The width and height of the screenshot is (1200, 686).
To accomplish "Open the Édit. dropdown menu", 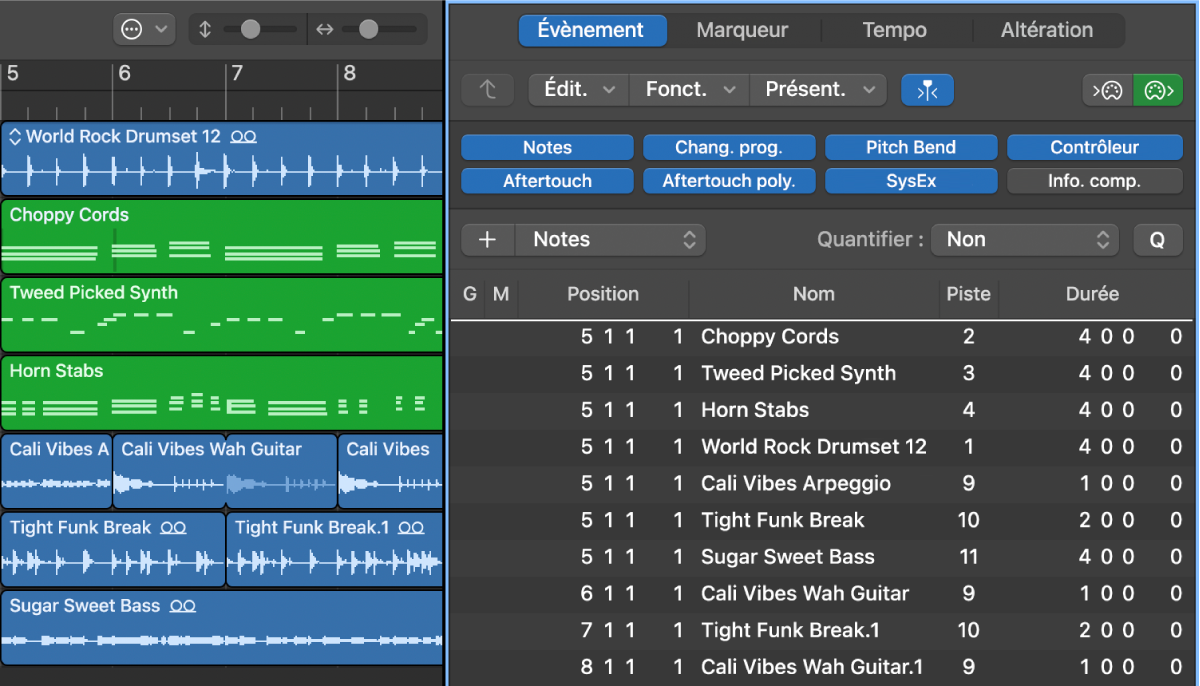I will coord(578,90).
